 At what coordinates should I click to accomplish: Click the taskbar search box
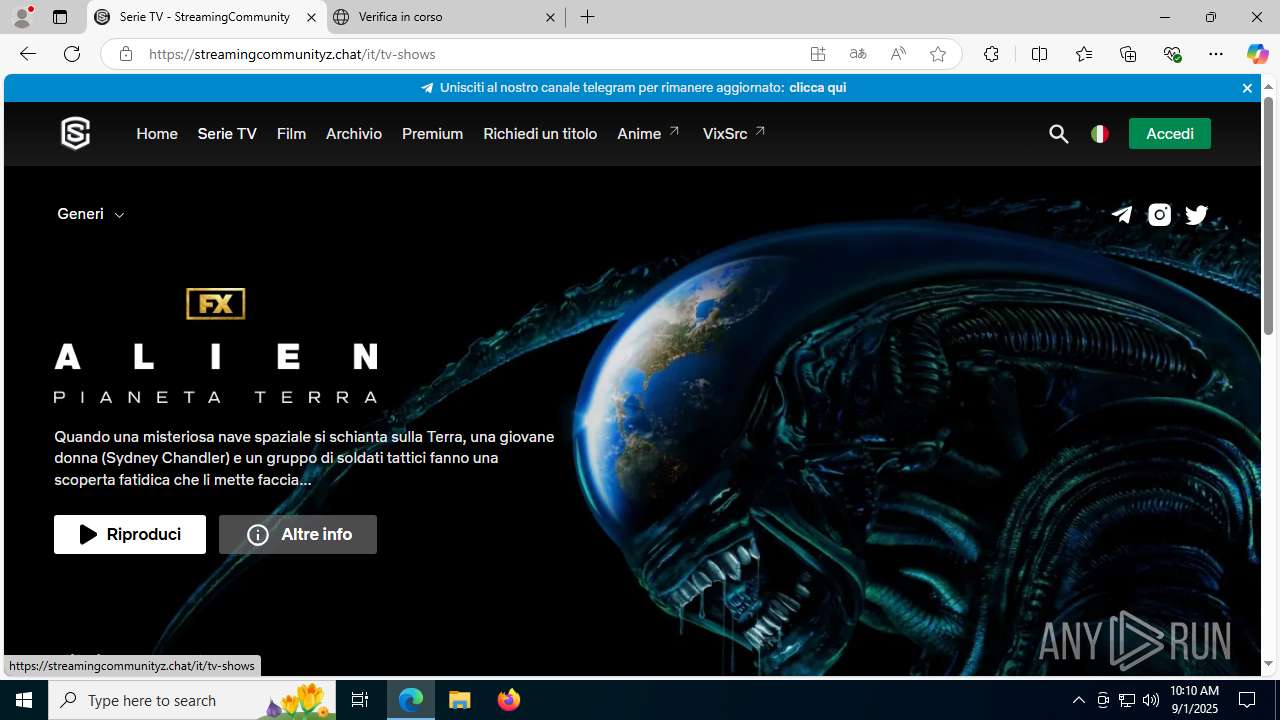[192, 700]
